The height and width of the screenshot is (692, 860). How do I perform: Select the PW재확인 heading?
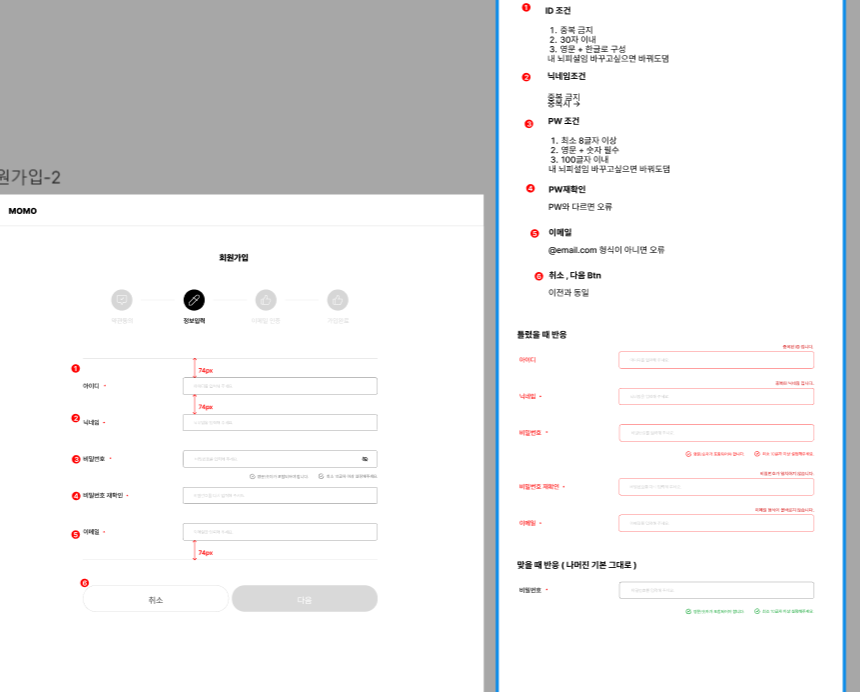click(x=567, y=189)
